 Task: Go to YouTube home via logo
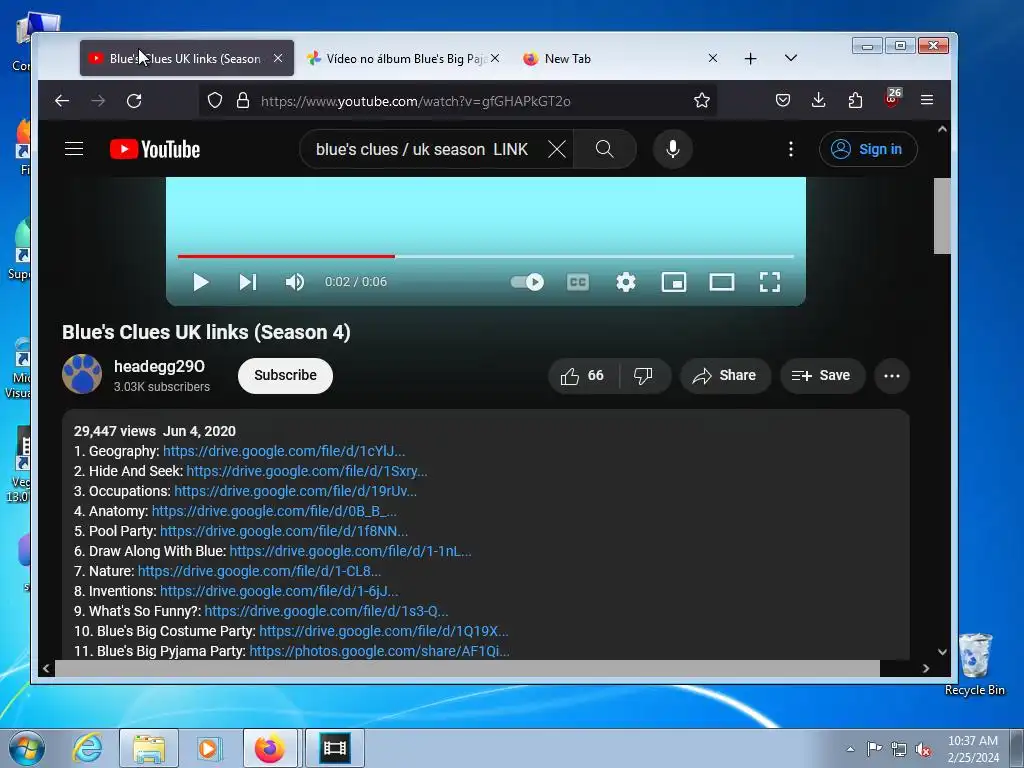(155, 150)
